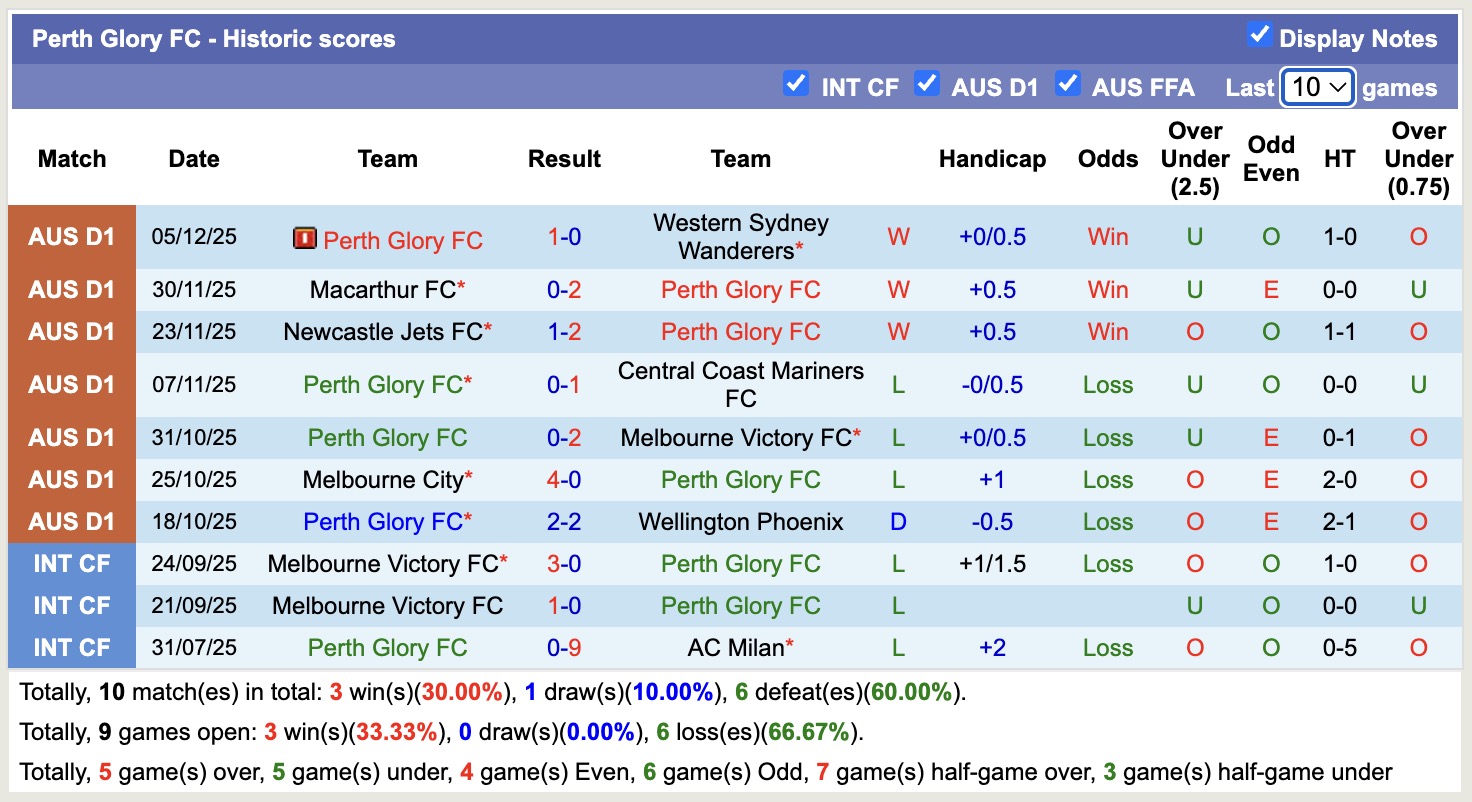Image resolution: width=1472 pixels, height=802 pixels.
Task: Open the Last games count dropdown
Action: click(1317, 87)
